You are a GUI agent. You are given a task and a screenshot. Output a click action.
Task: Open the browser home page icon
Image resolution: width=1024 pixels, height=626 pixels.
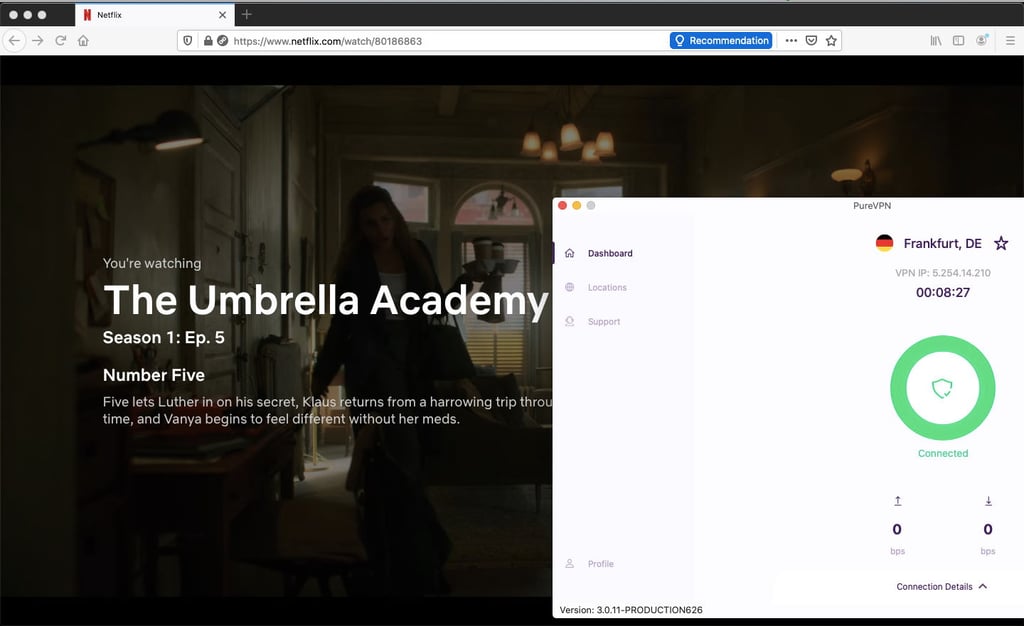coord(83,40)
